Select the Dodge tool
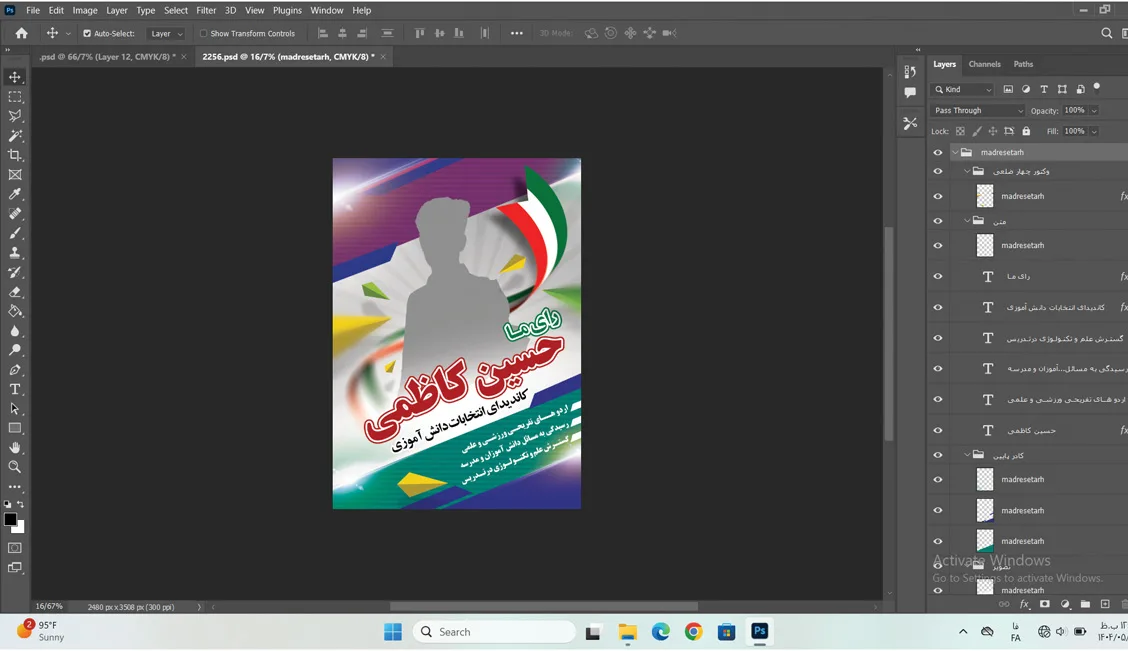Viewport: 1128px width, 651px height. click(14, 350)
